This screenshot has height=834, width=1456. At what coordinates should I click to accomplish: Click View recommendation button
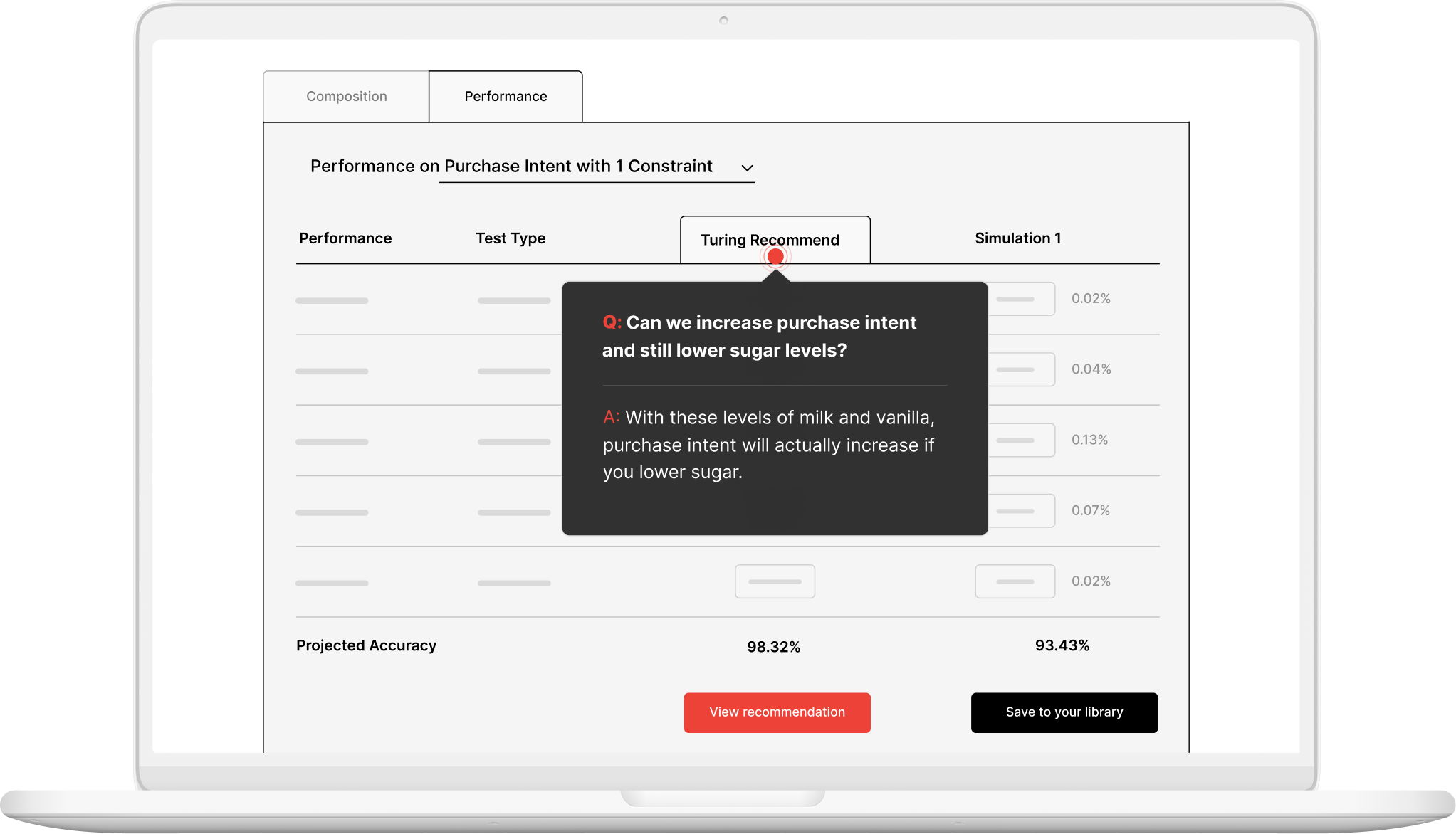pos(777,712)
